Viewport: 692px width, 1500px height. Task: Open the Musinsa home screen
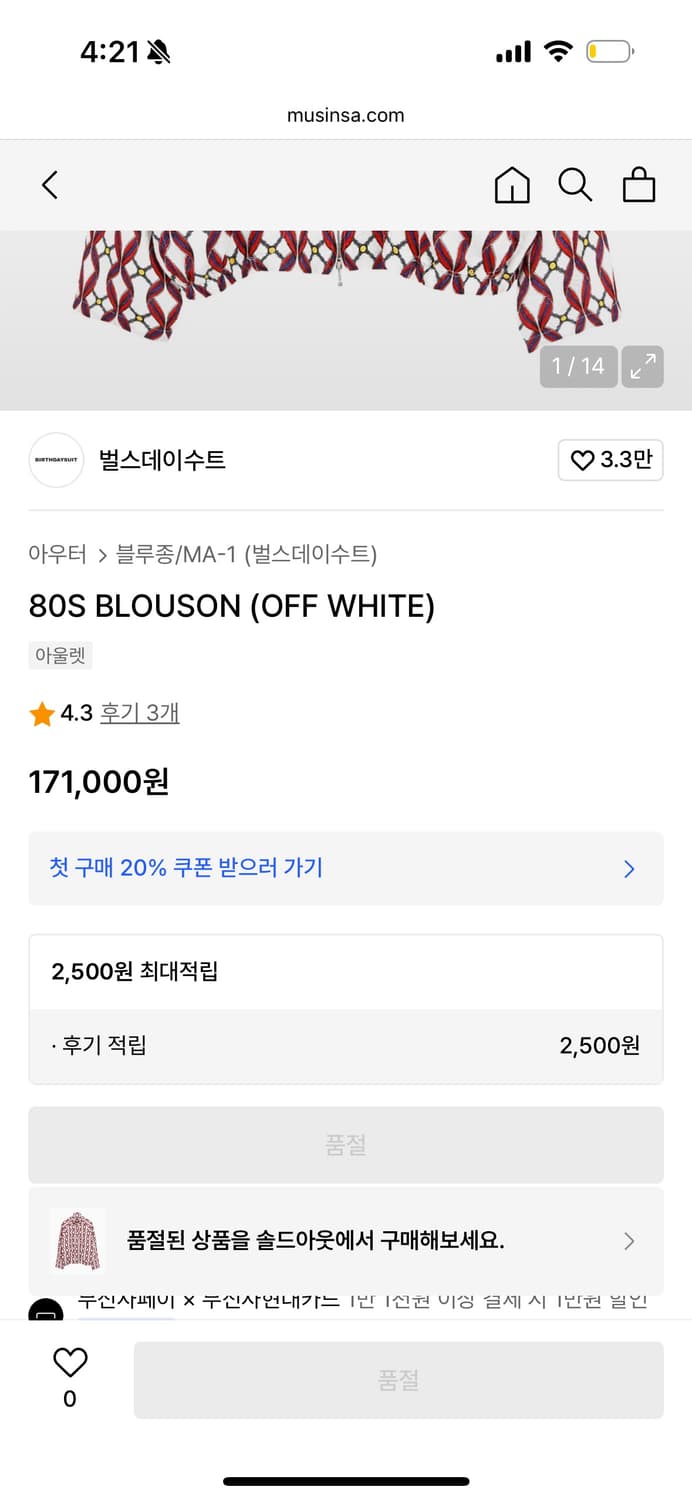512,185
